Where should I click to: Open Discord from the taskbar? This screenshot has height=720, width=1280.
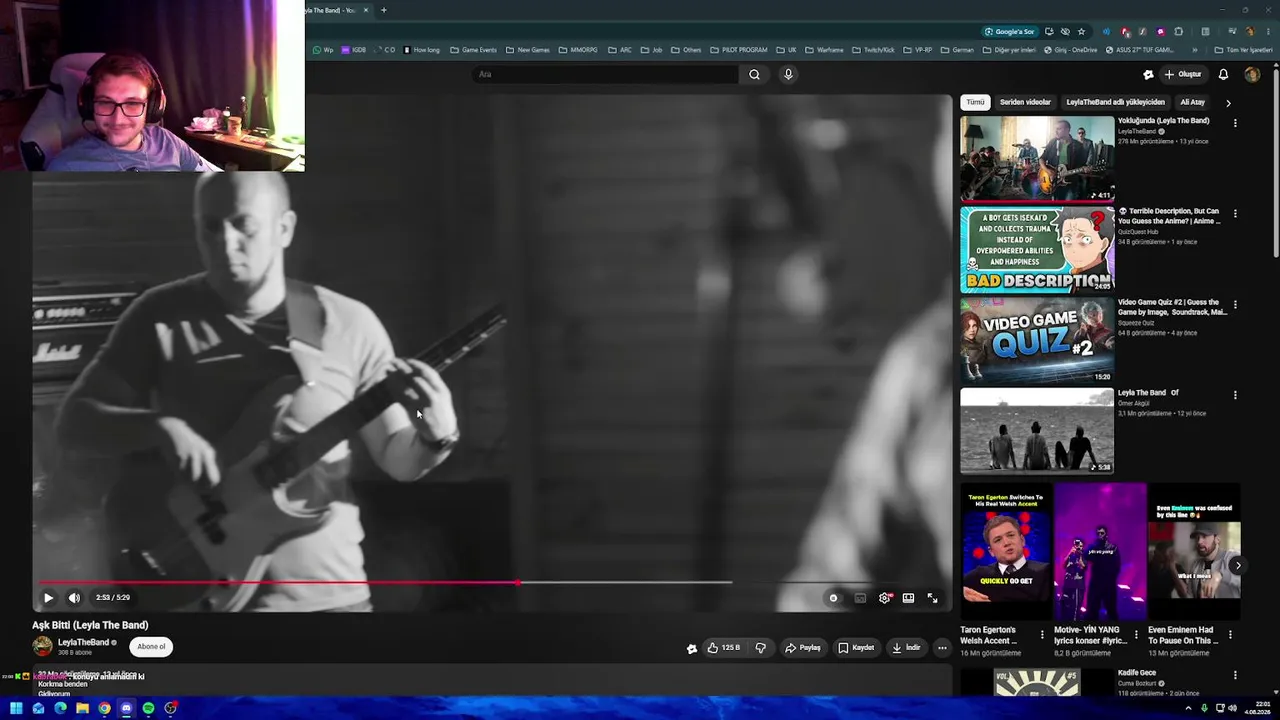(126, 708)
